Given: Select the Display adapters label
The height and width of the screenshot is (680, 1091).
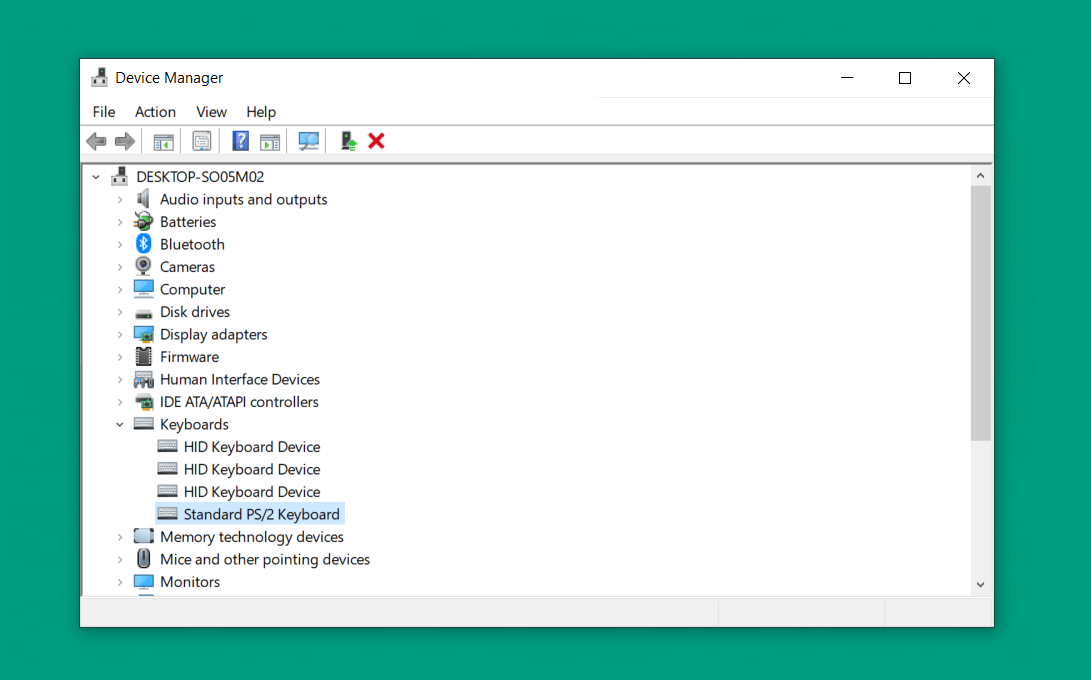Looking at the screenshot, I should (214, 334).
